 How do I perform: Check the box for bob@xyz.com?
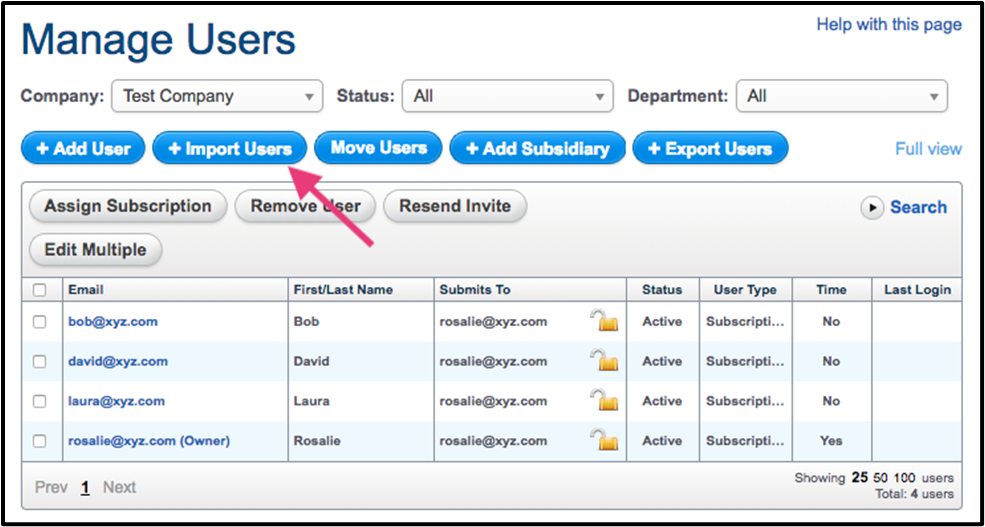[40, 322]
